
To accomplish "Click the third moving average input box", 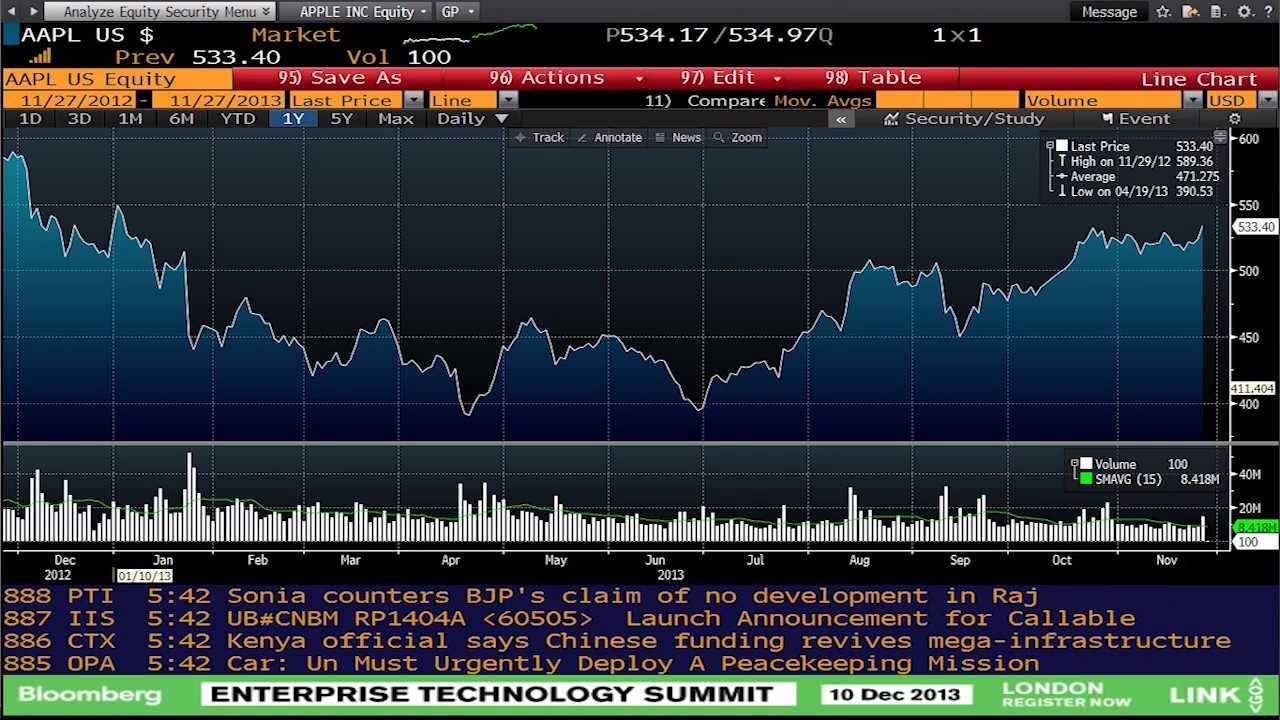I will pyautogui.click(x=995, y=100).
